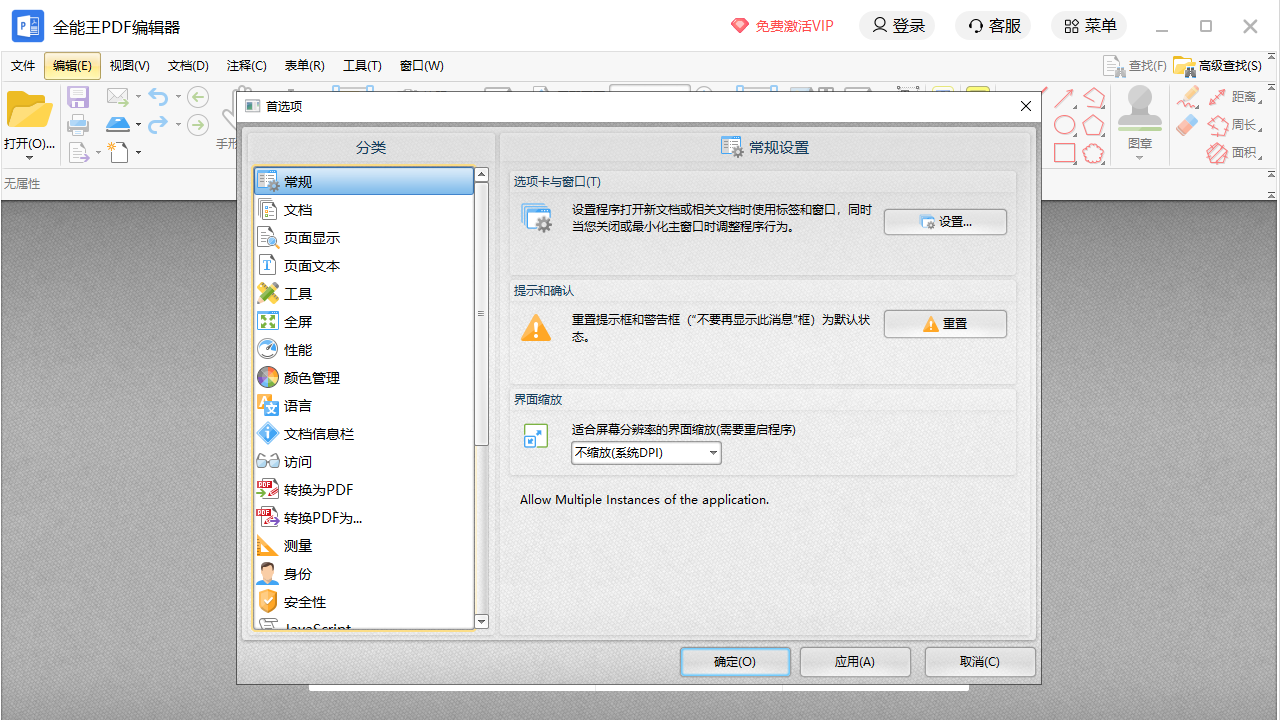Click the undo arrow icon
The height and width of the screenshot is (720, 1280).
160,96
